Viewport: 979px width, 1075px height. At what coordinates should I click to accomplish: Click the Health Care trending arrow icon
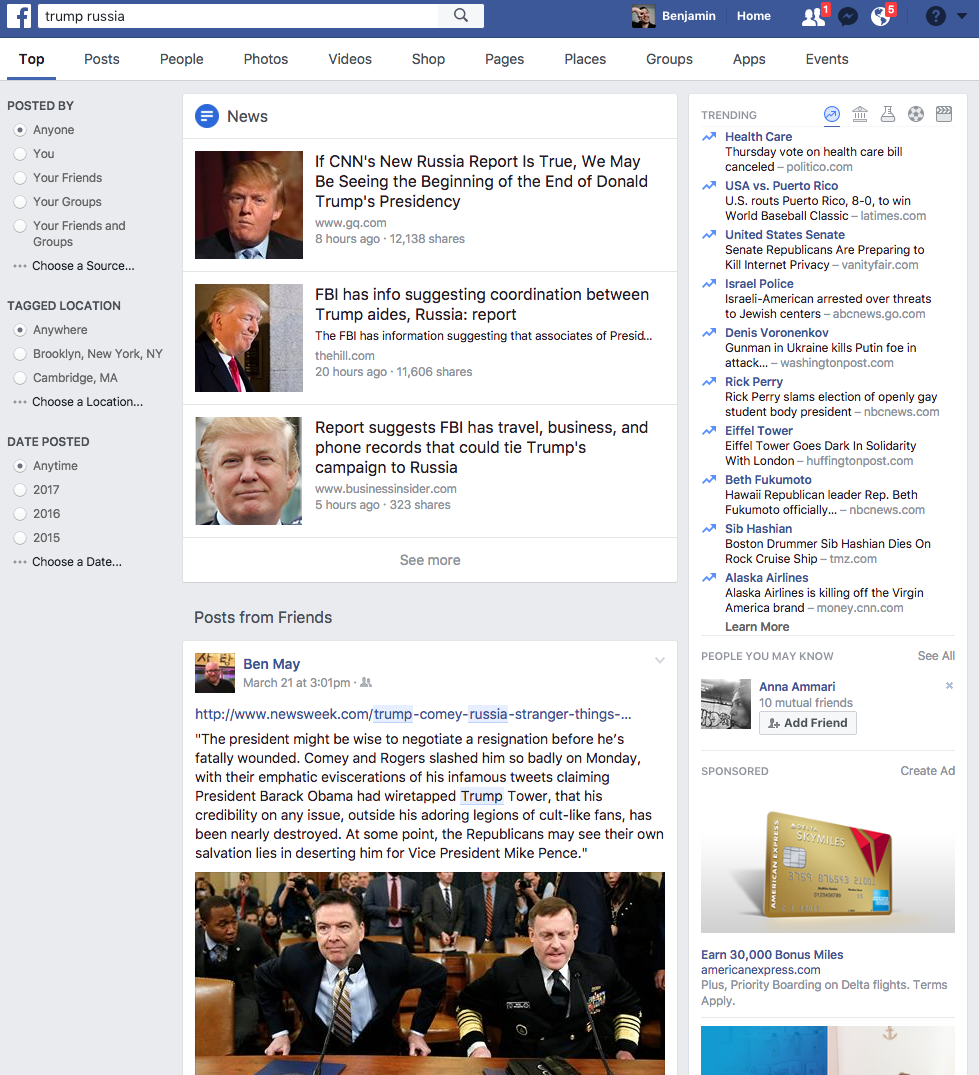pos(710,136)
